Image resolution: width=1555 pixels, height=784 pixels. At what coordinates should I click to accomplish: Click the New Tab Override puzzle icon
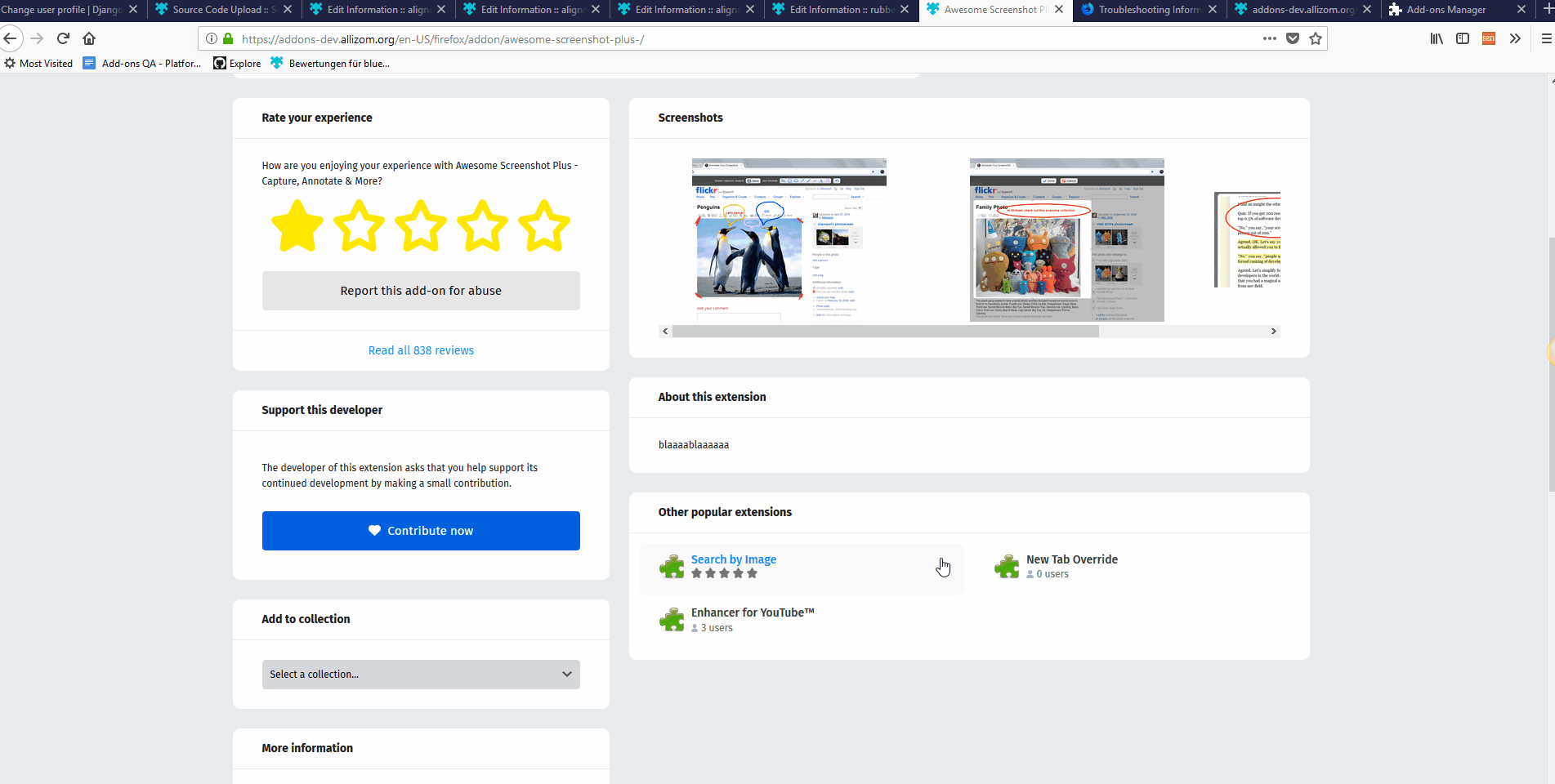(1007, 566)
